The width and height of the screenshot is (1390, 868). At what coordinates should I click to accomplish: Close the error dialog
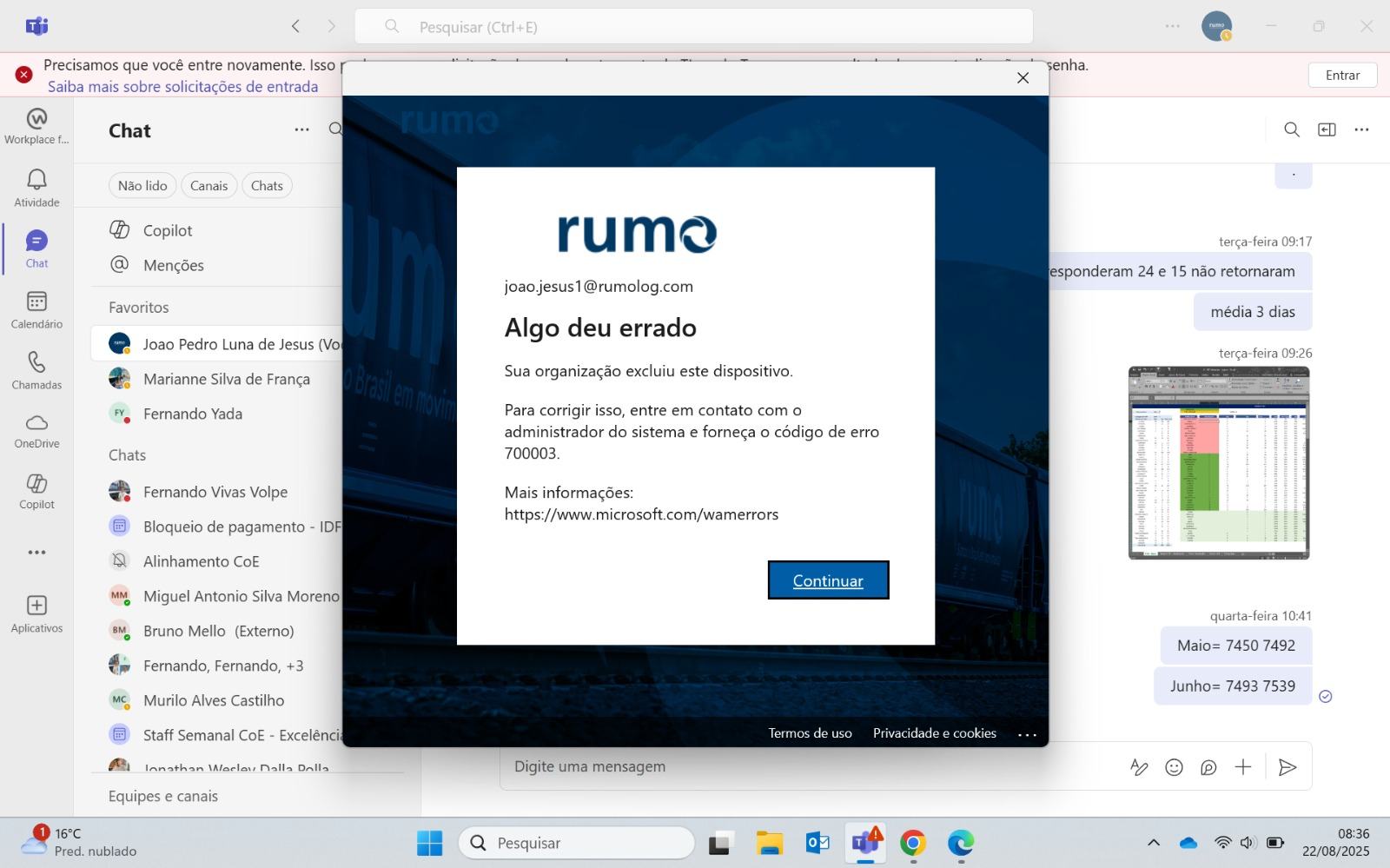(x=1023, y=78)
